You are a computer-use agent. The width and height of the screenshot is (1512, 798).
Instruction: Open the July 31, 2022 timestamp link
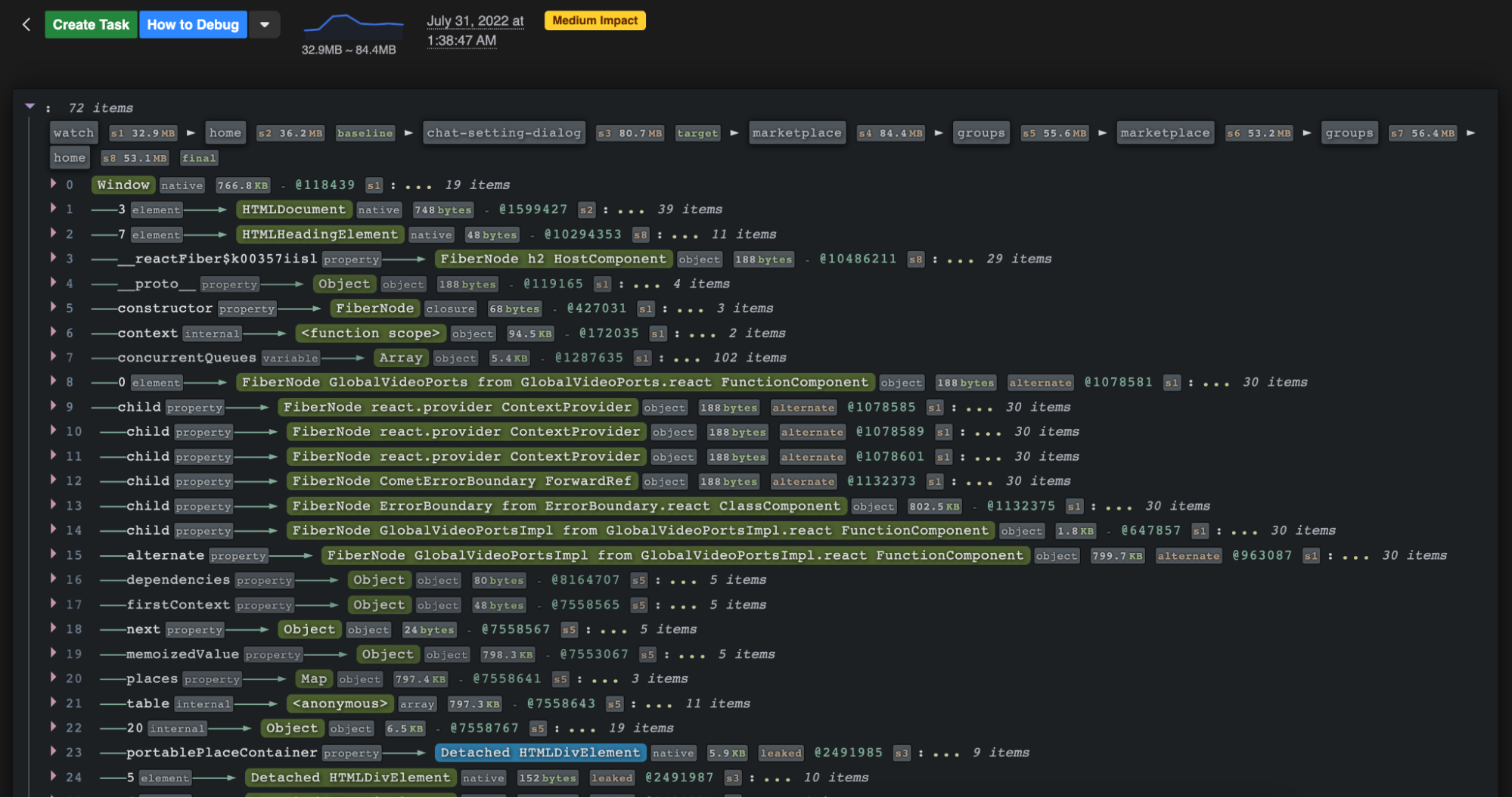pyautogui.click(x=475, y=21)
